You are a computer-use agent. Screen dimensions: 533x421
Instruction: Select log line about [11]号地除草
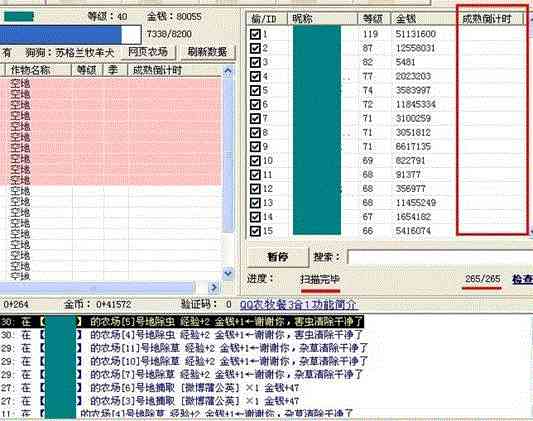pos(184,348)
